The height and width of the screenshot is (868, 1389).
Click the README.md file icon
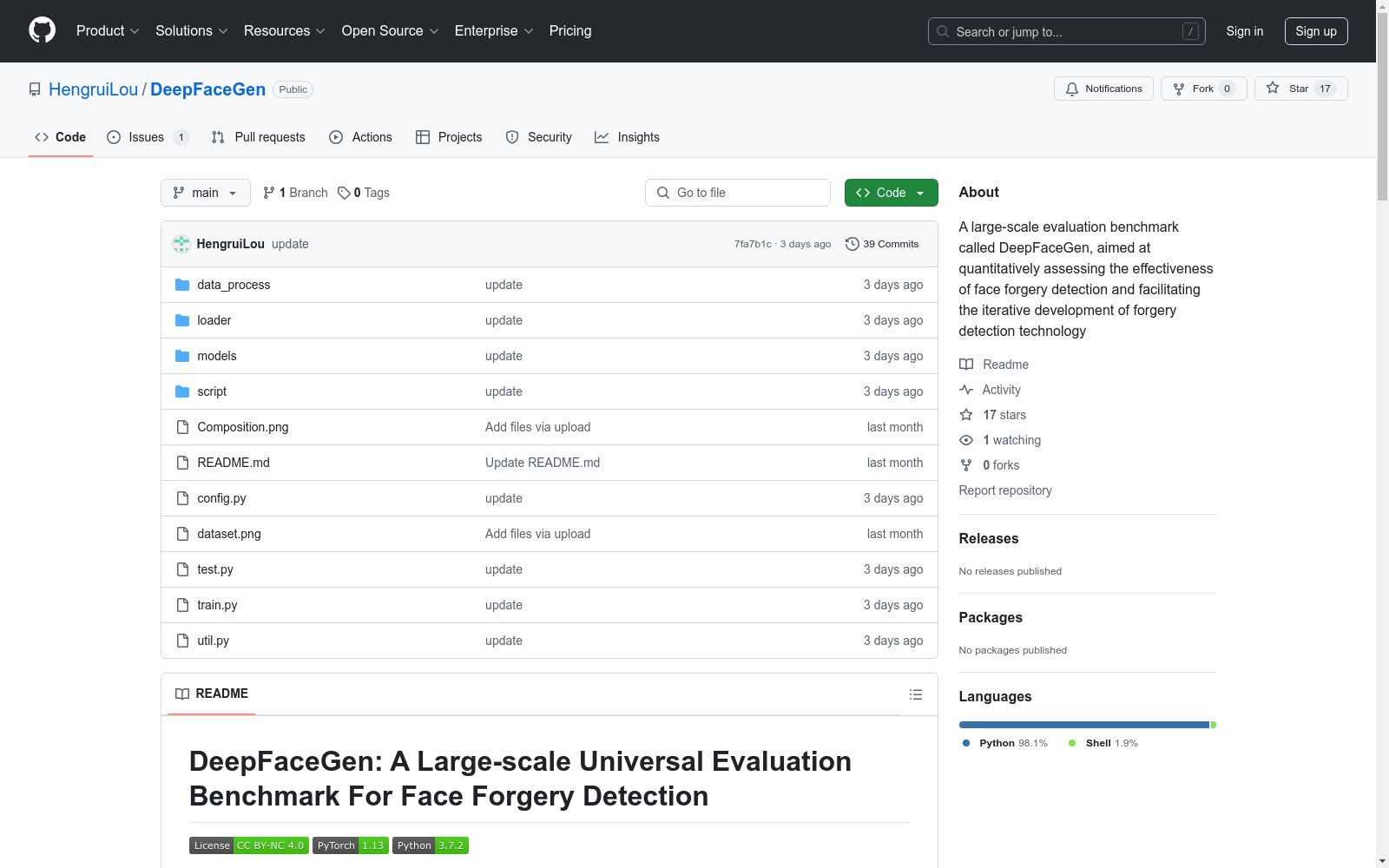[x=182, y=463]
